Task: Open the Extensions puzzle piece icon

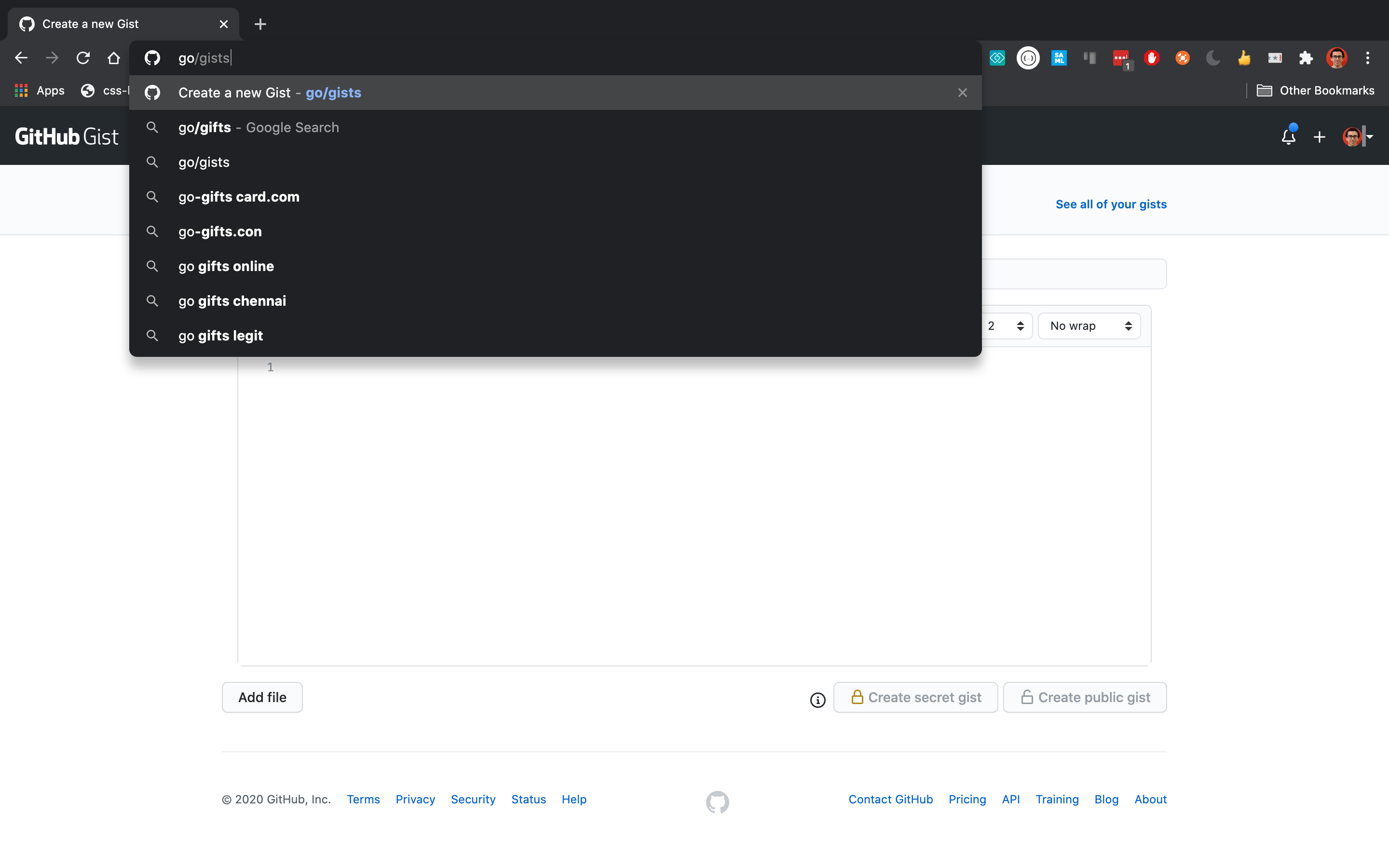Action: 1306,58
